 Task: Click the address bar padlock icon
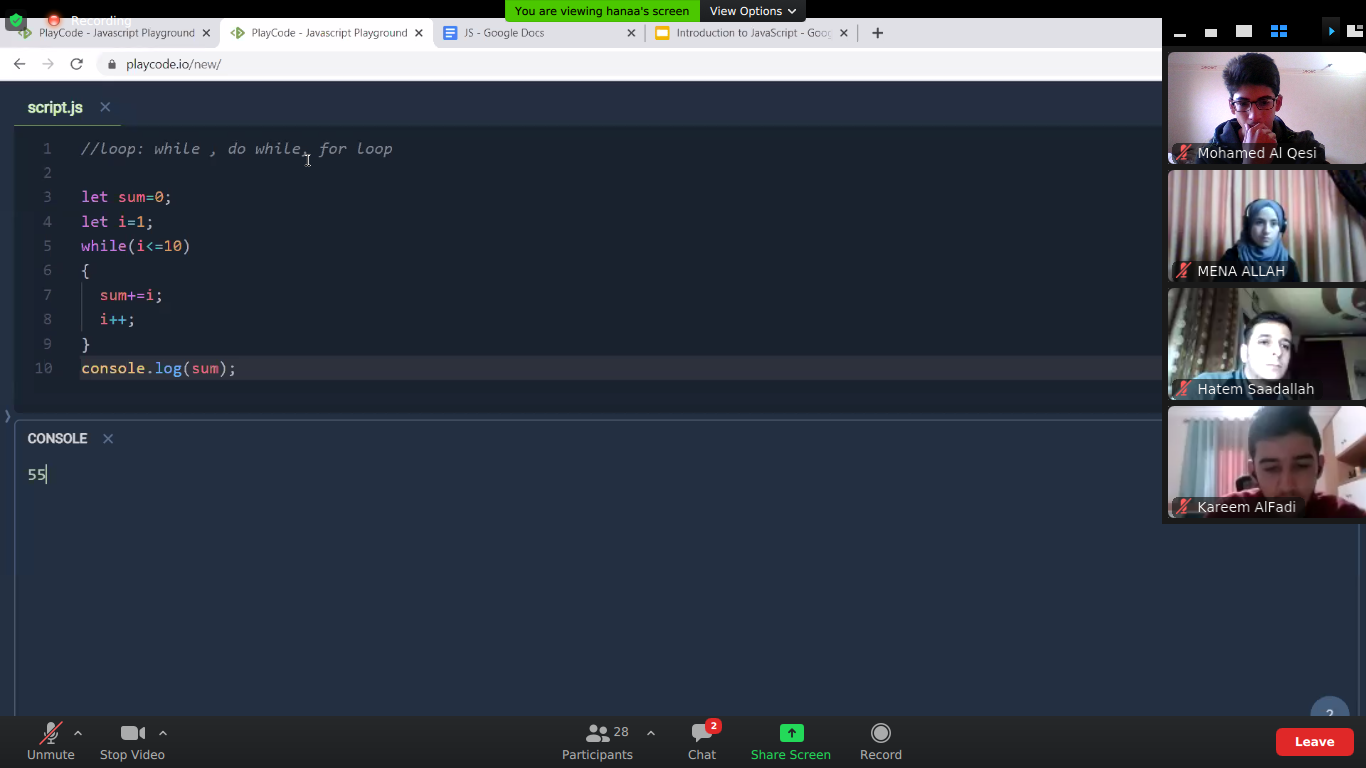(111, 64)
